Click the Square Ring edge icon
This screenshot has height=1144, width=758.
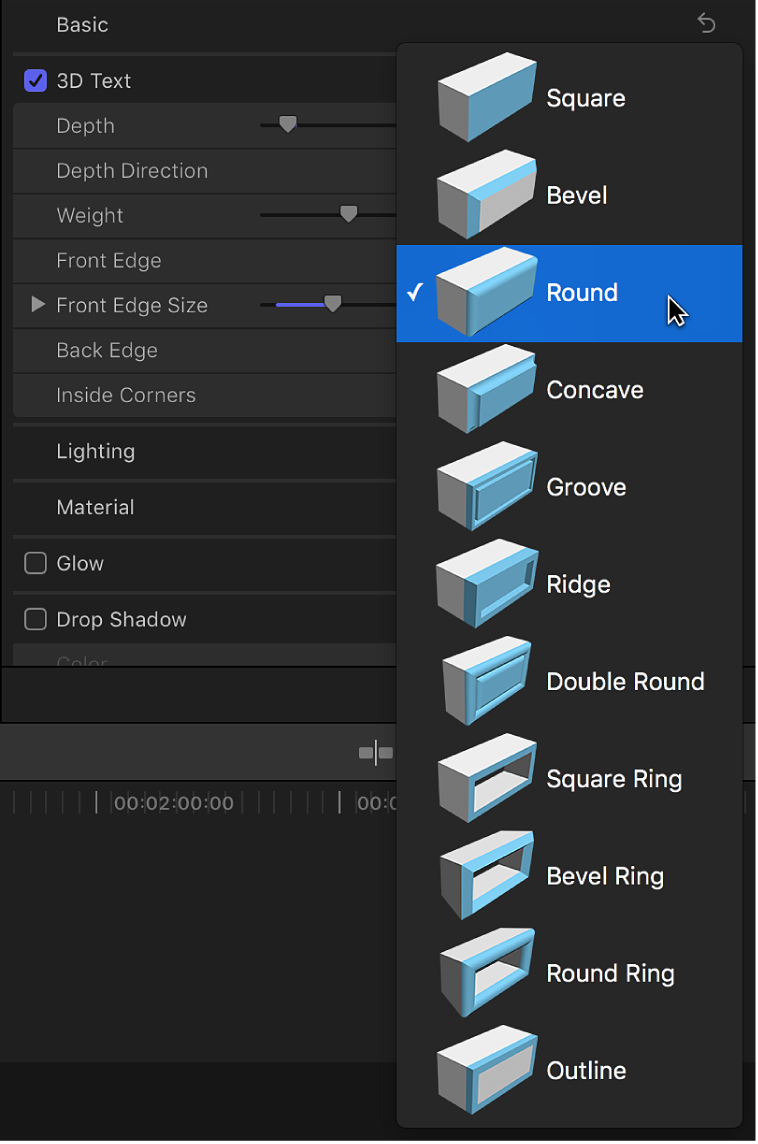coord(487,778)
